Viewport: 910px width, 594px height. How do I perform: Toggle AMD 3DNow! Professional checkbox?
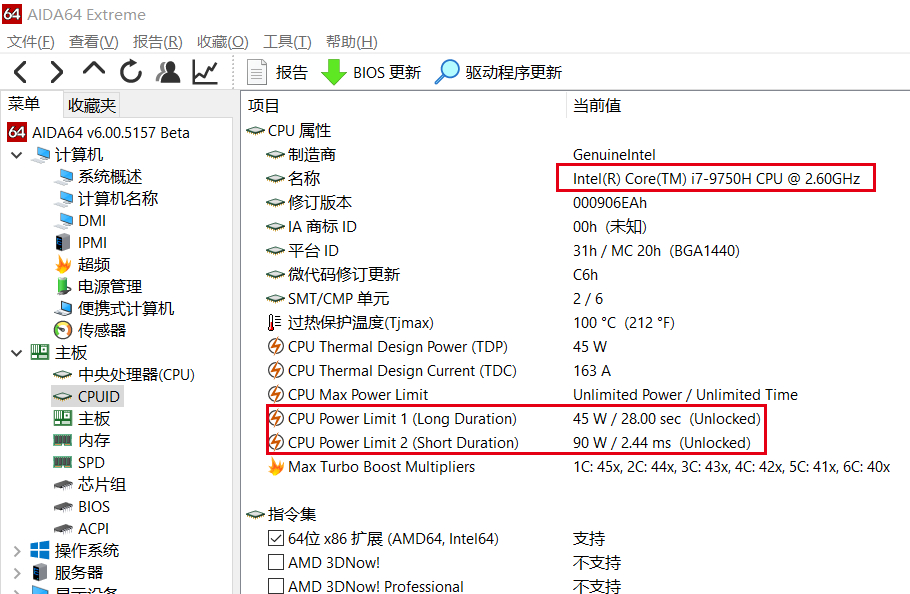(x=276, y=586)
